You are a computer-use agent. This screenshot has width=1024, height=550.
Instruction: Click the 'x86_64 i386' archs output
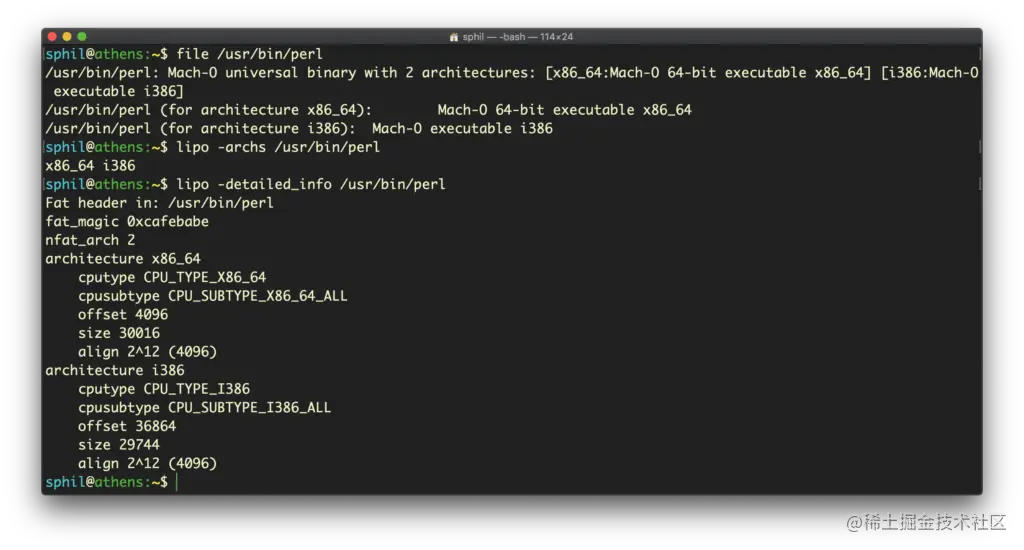pyautogui.click(x=90, y=166)
